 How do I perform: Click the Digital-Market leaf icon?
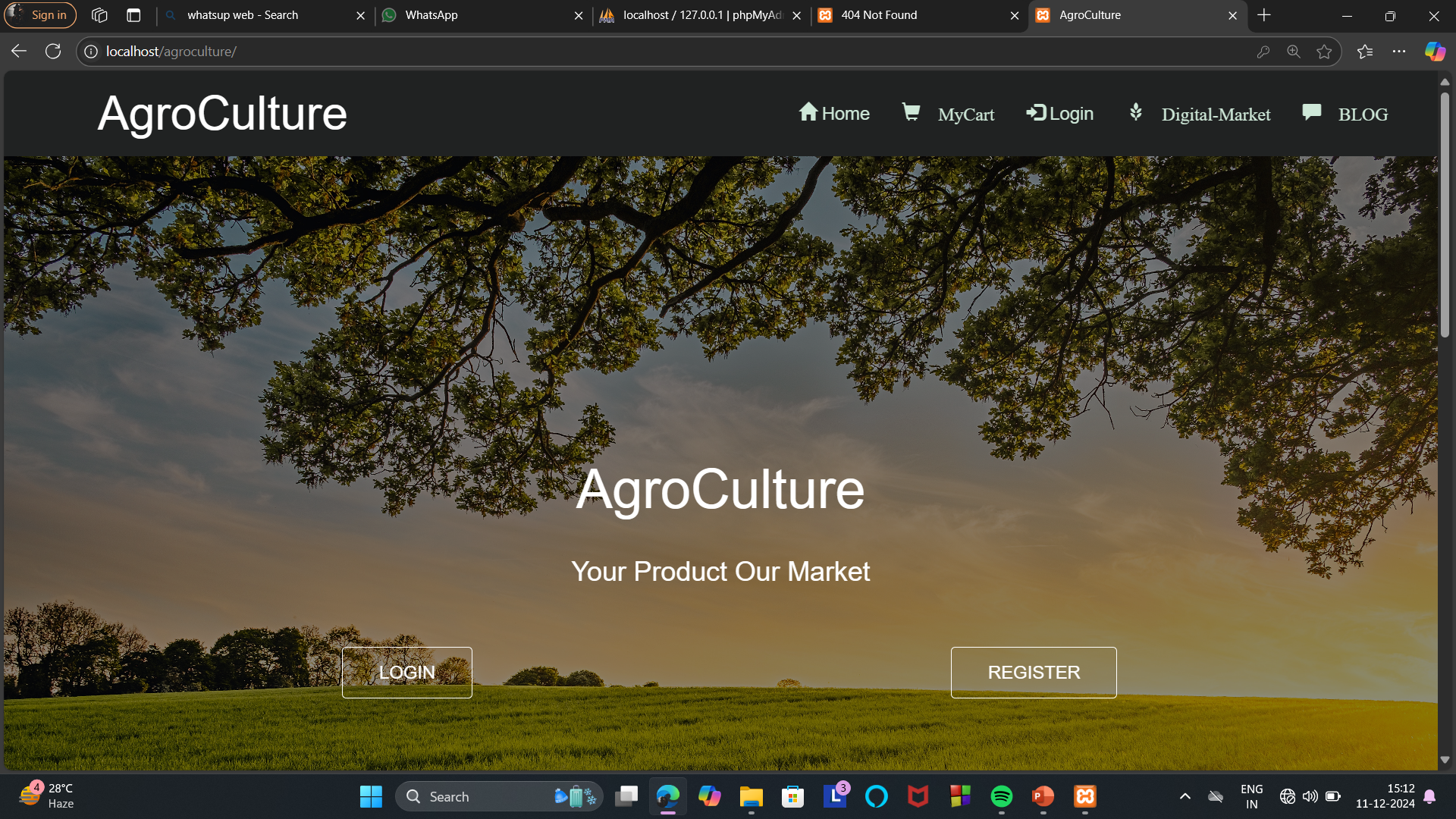[x=1135, y=112]
